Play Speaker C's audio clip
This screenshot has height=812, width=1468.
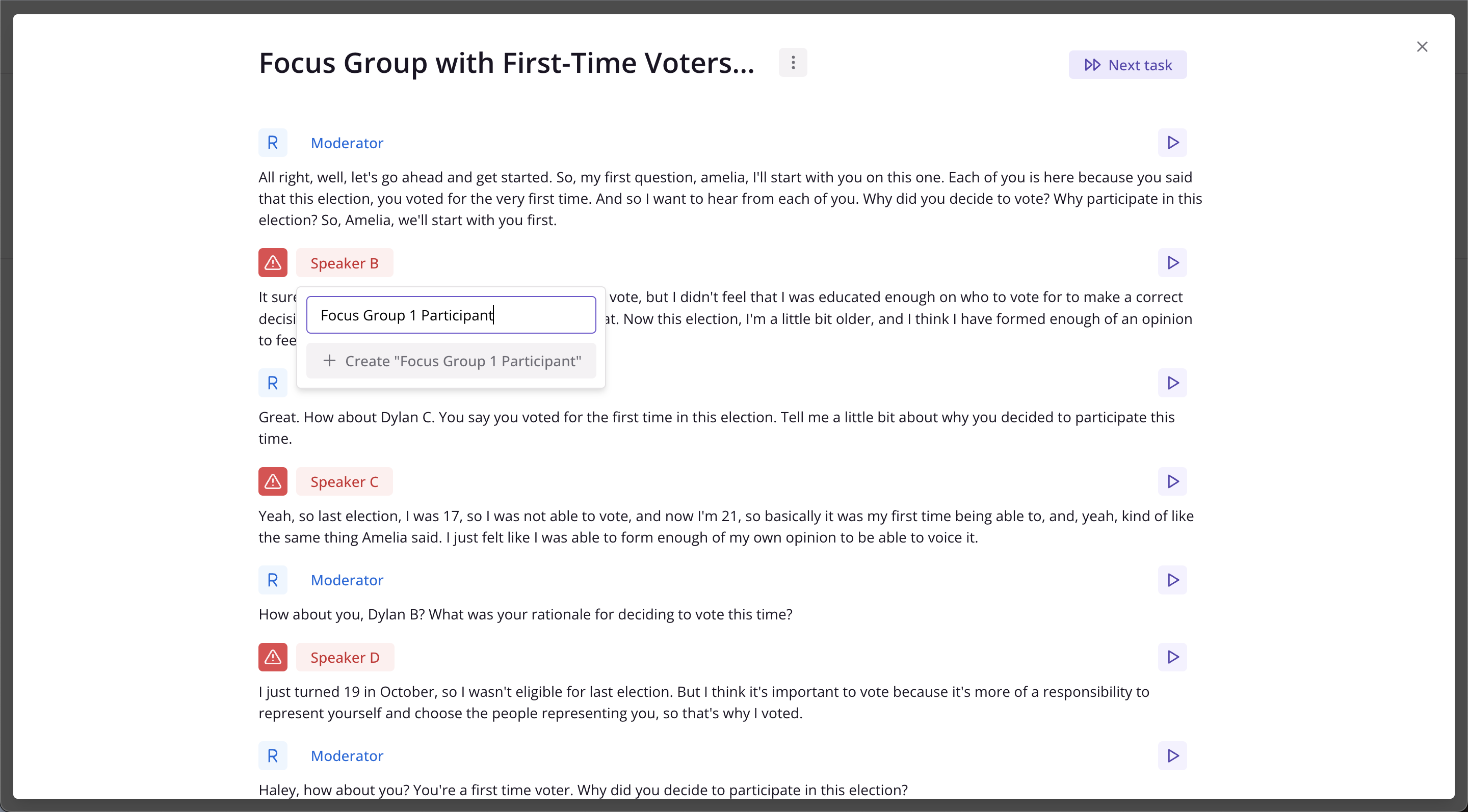click(x=1172, y=481)
